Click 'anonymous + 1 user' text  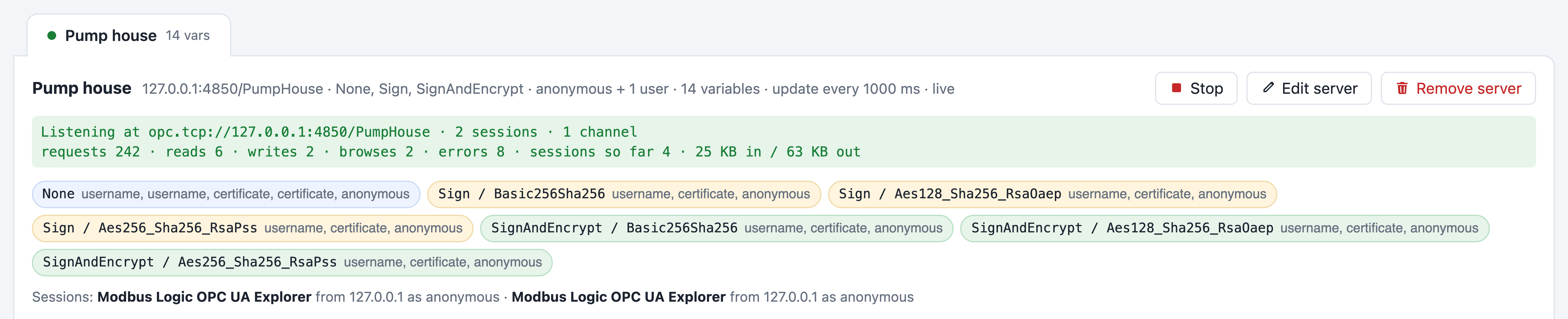(x=602, y=89)
